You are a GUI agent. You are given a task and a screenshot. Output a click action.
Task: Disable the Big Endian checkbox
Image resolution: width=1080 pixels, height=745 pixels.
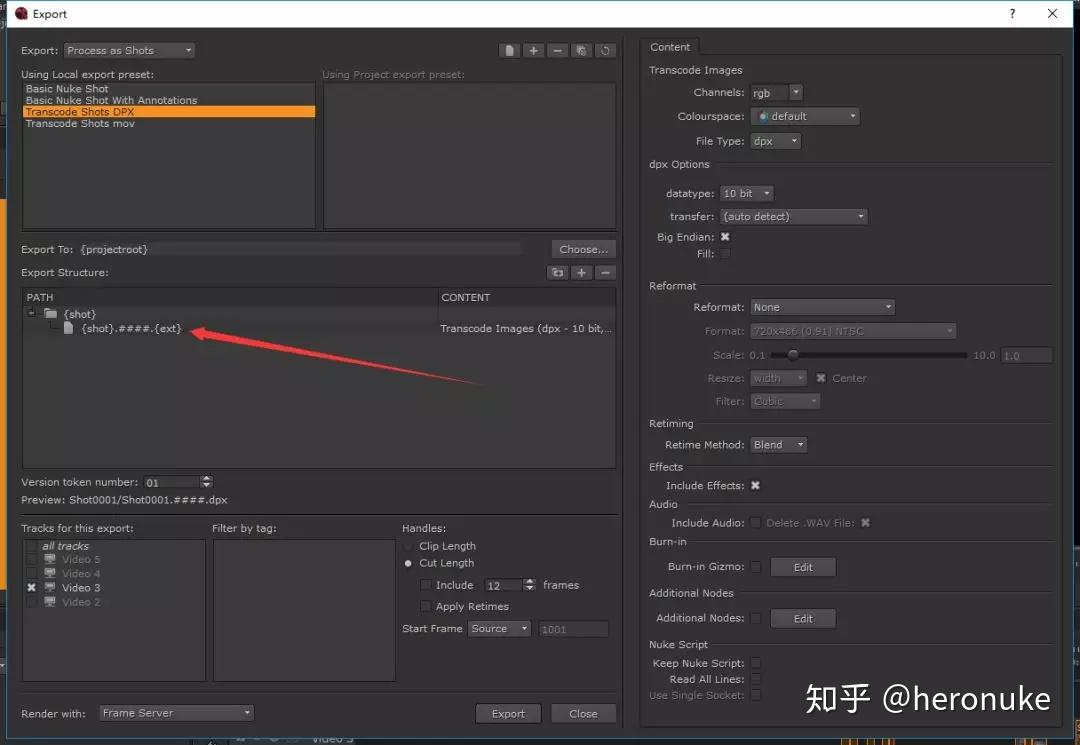724,237
